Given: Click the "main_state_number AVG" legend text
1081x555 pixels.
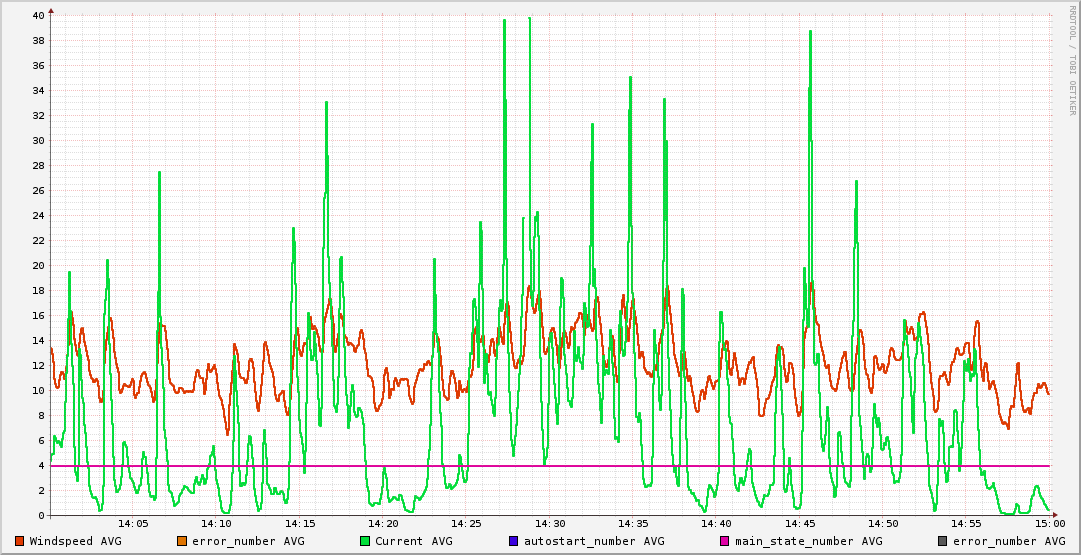Looking at the screenshot, I should 809,541.
